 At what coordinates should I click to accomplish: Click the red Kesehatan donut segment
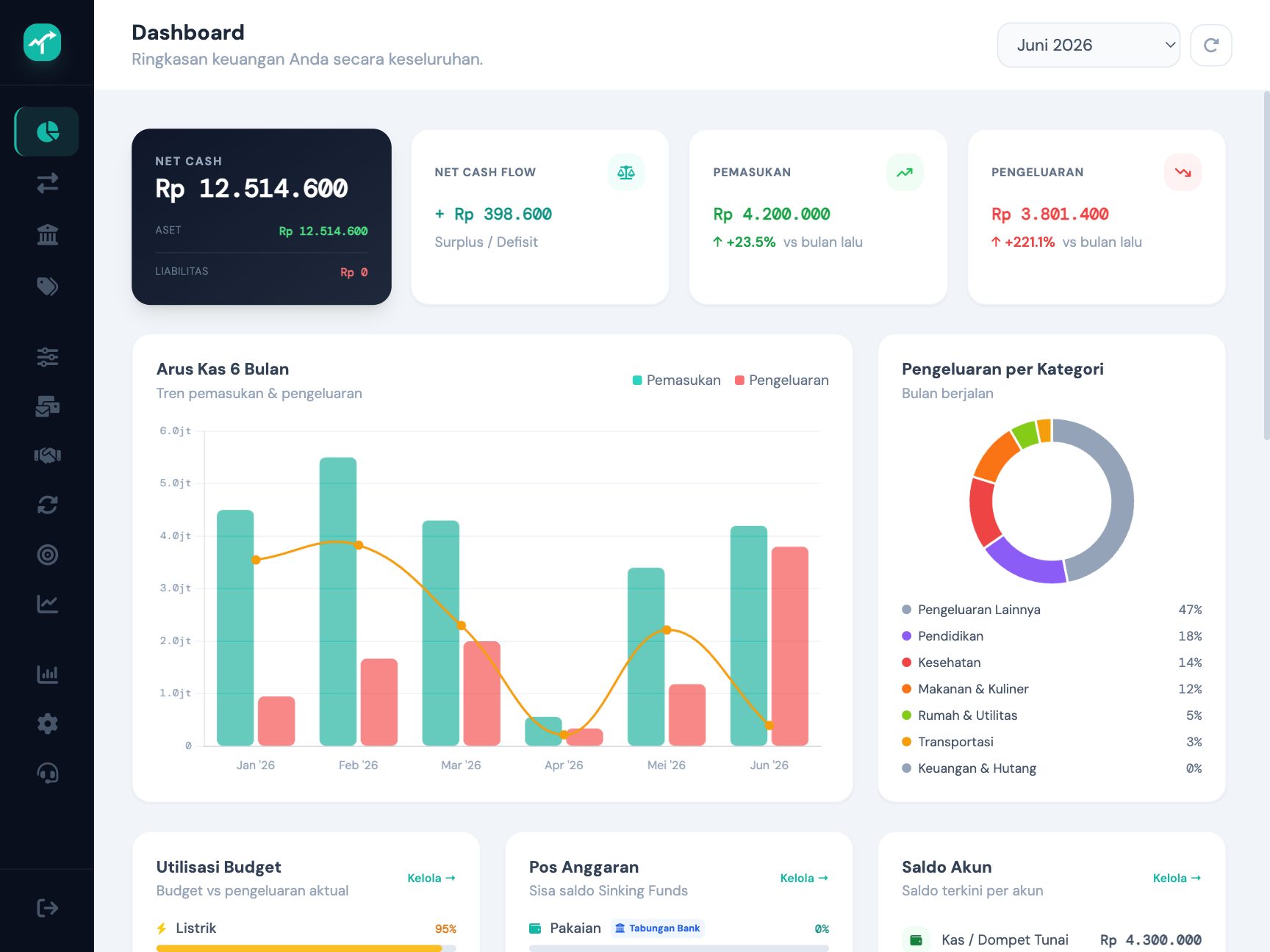coord(983,512)
